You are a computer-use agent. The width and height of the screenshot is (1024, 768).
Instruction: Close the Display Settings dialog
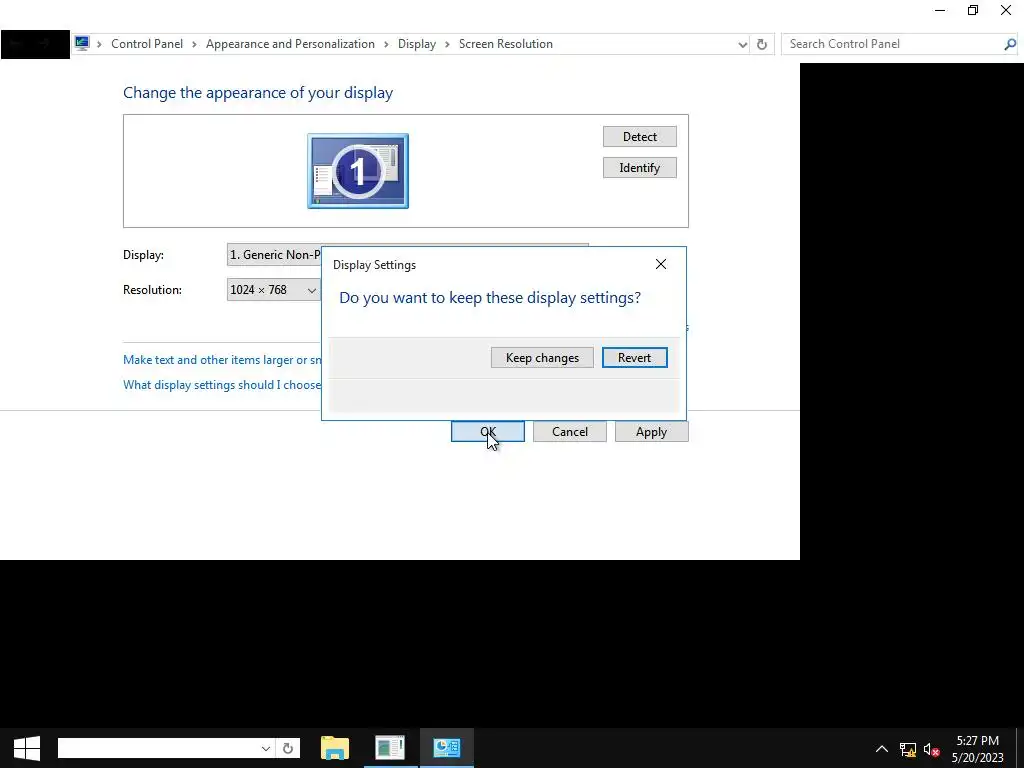point(661,264)
